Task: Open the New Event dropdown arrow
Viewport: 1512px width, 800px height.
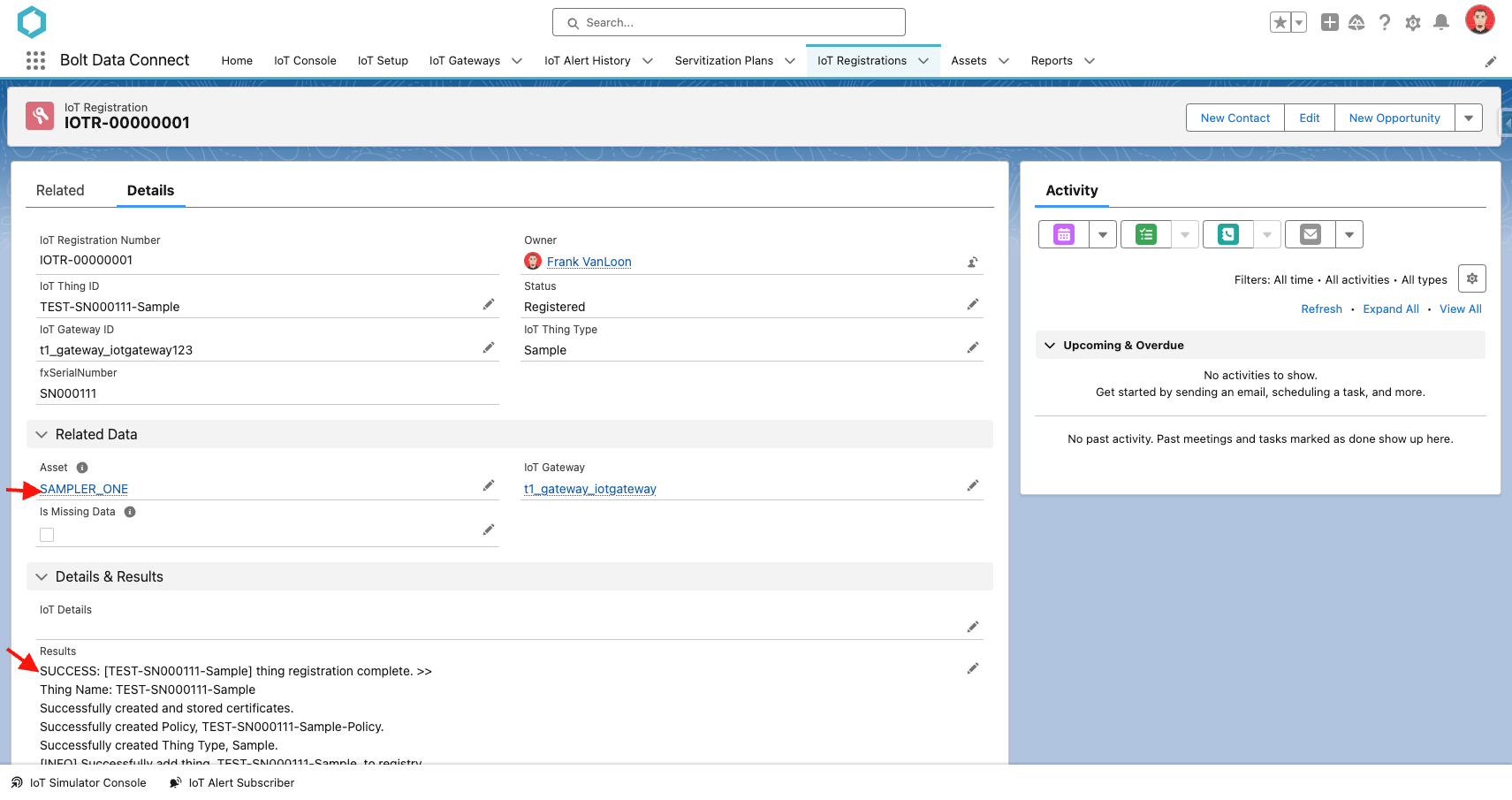Action: [1103, 234]
